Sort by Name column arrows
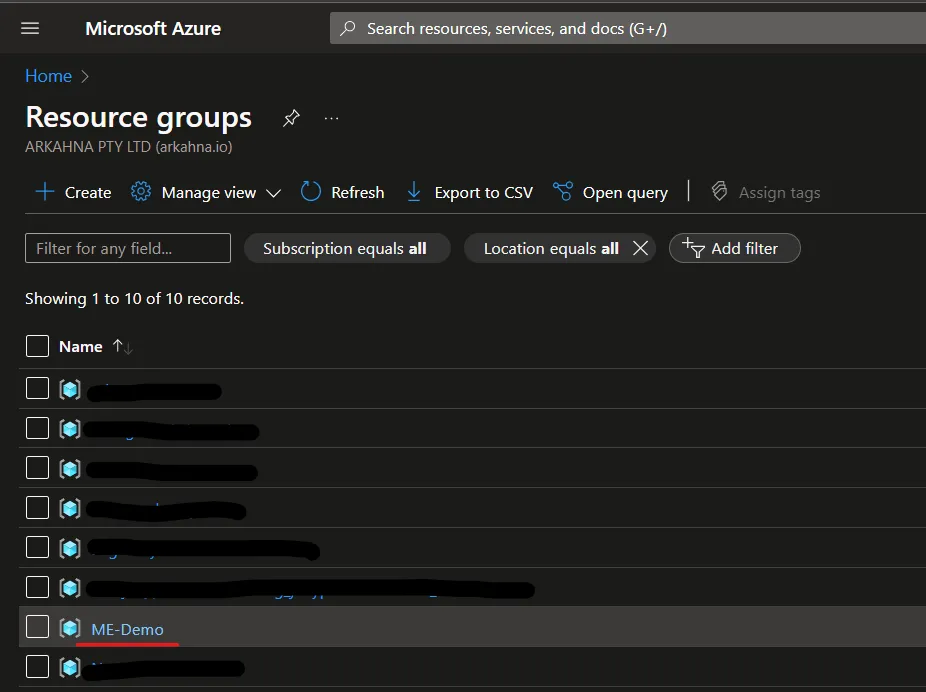Screen dimensions: 926x692 click(x=123, y=347)
